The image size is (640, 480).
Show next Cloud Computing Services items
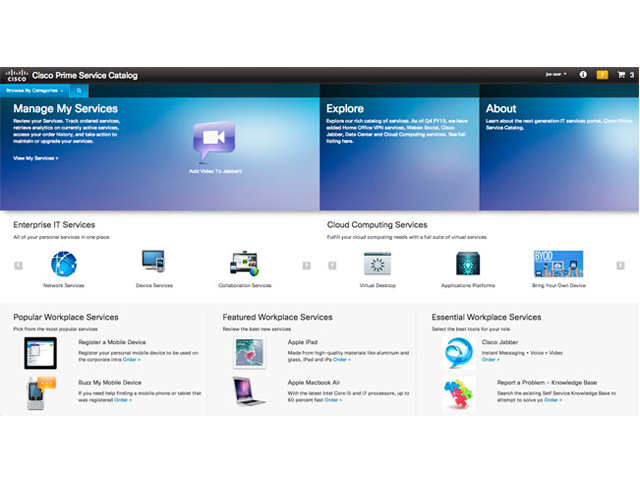pos(620,266)
